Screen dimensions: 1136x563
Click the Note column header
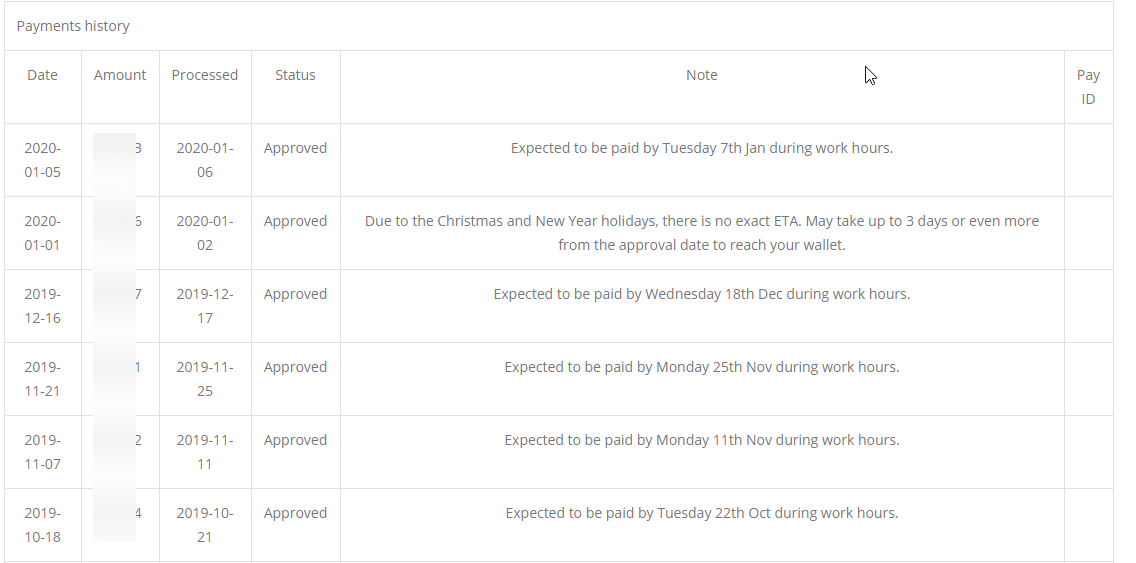pyautogui.click(x=701, y=75)
